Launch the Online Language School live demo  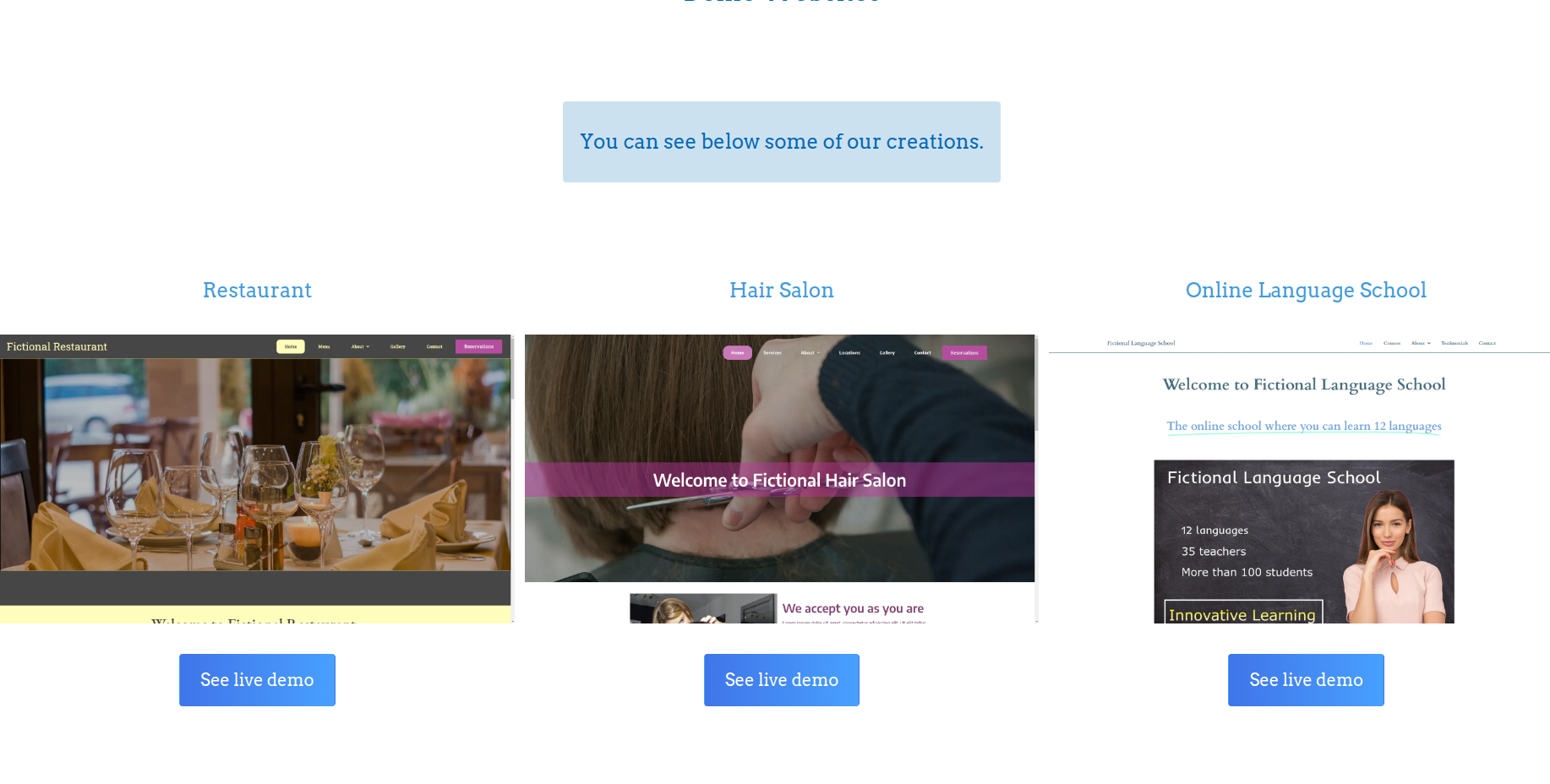coord(1306,680)
